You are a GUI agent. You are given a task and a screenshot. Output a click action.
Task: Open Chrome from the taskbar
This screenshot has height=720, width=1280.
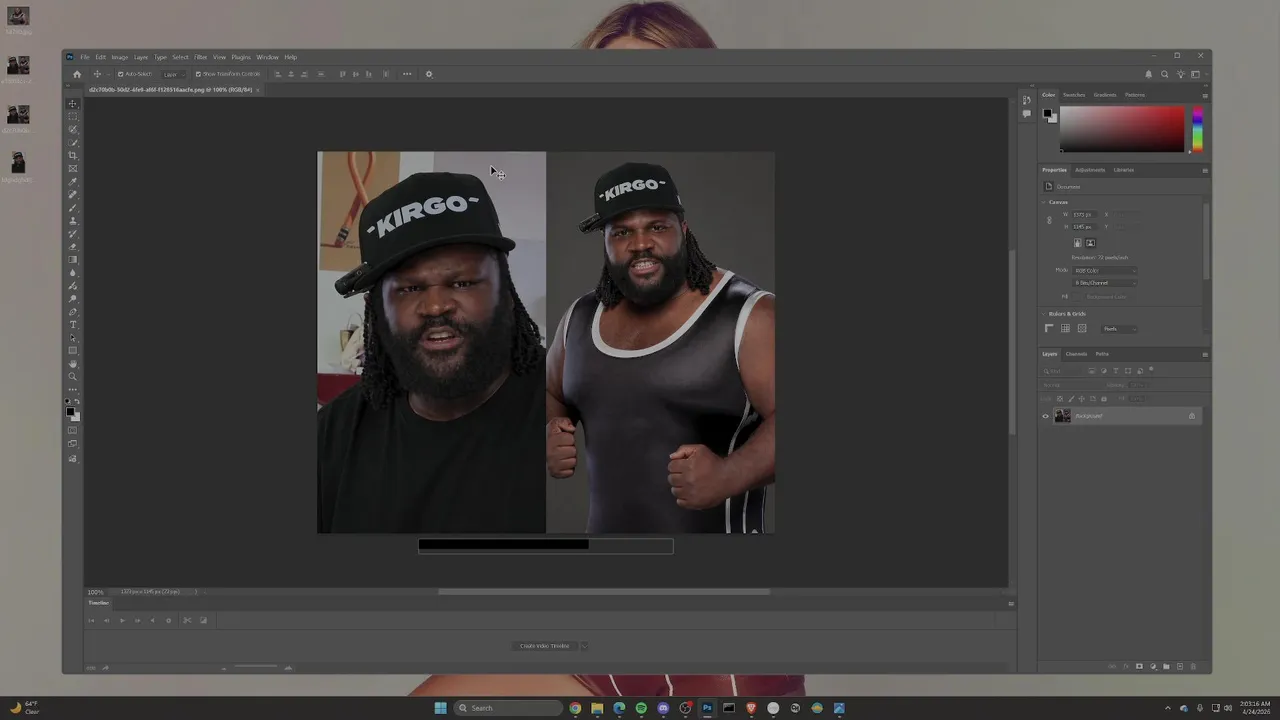575,708
